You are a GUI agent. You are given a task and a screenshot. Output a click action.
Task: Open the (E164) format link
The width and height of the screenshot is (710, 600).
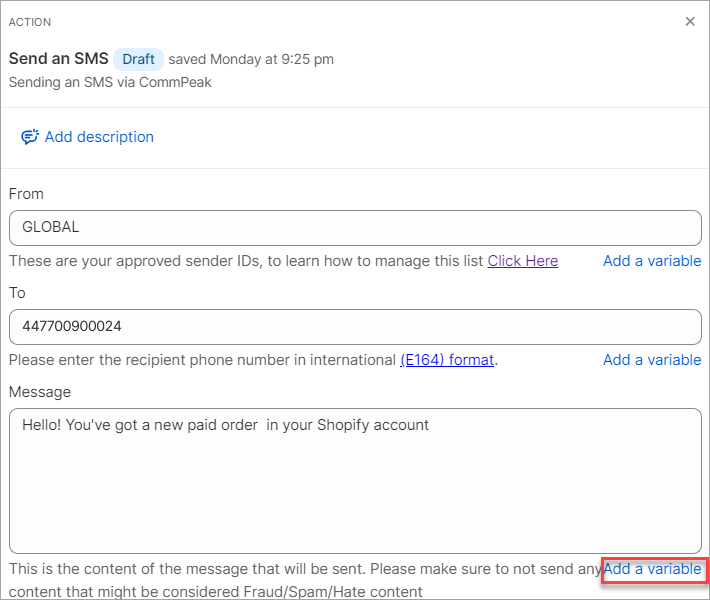point(447,360)
